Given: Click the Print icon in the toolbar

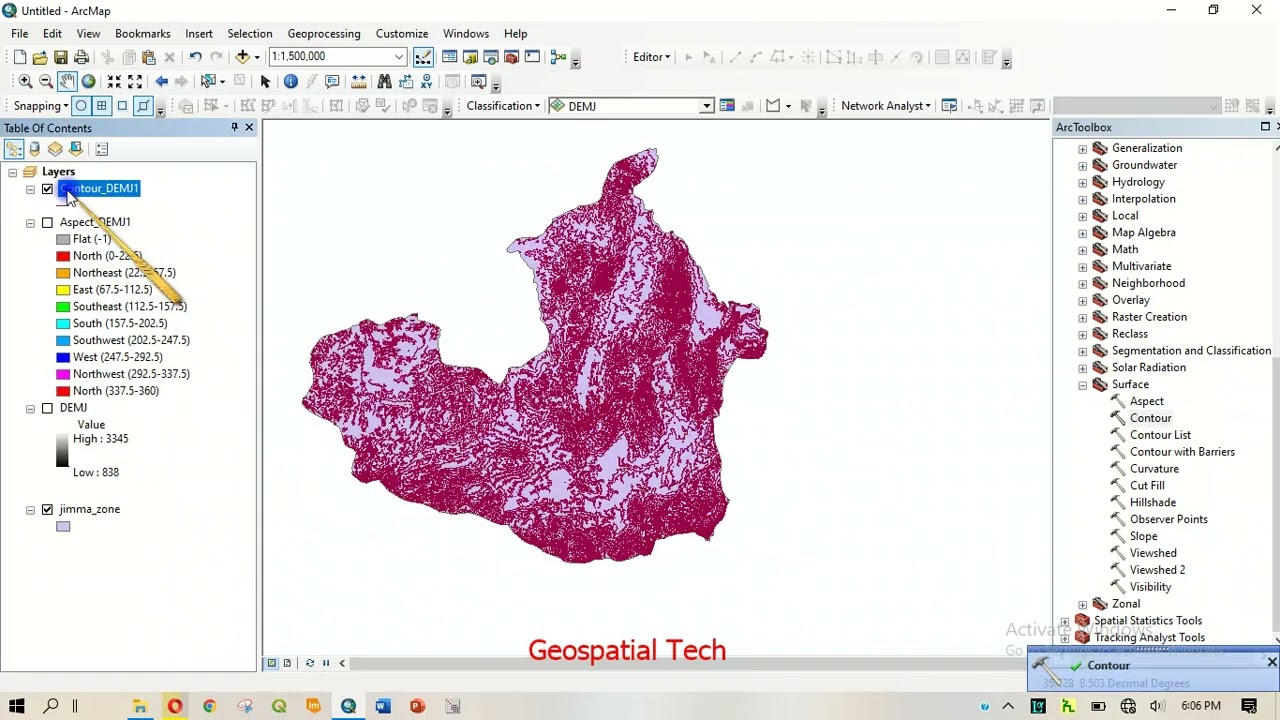Looking at the screenshot, I should pyautogui.click(x=81, y=57).
